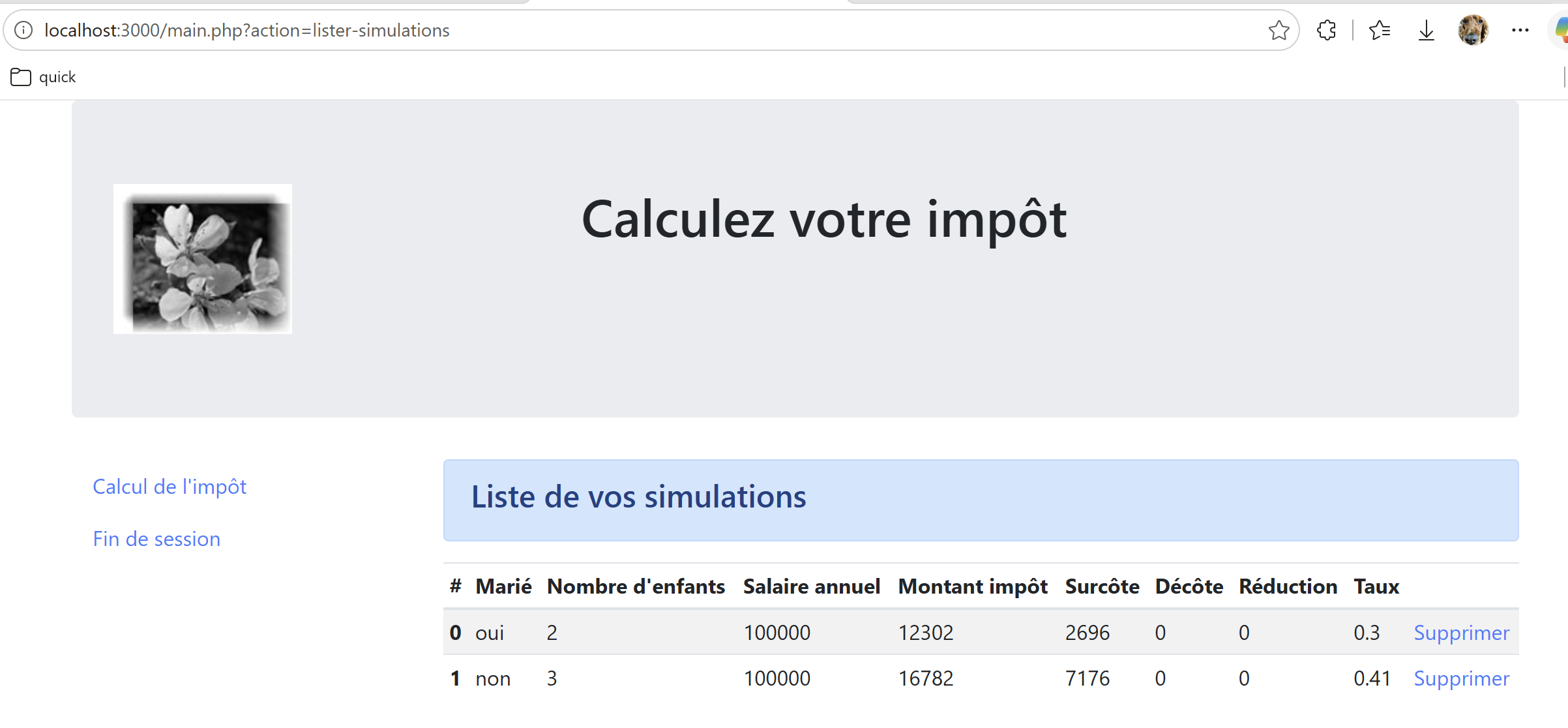Open the quick bookmarks folder
The image size is (1568, 728).
(44, 77)
